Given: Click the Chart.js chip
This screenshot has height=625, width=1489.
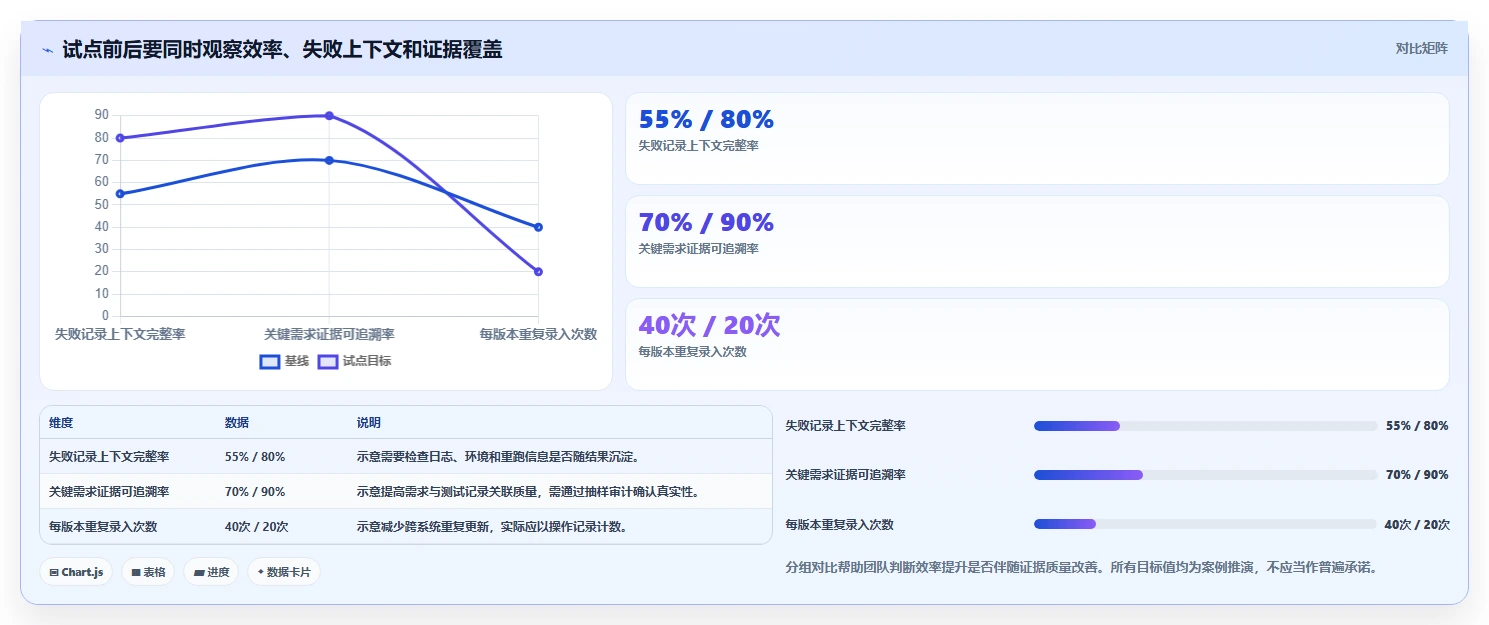Looking at the screenshot, I should [76, 572].
